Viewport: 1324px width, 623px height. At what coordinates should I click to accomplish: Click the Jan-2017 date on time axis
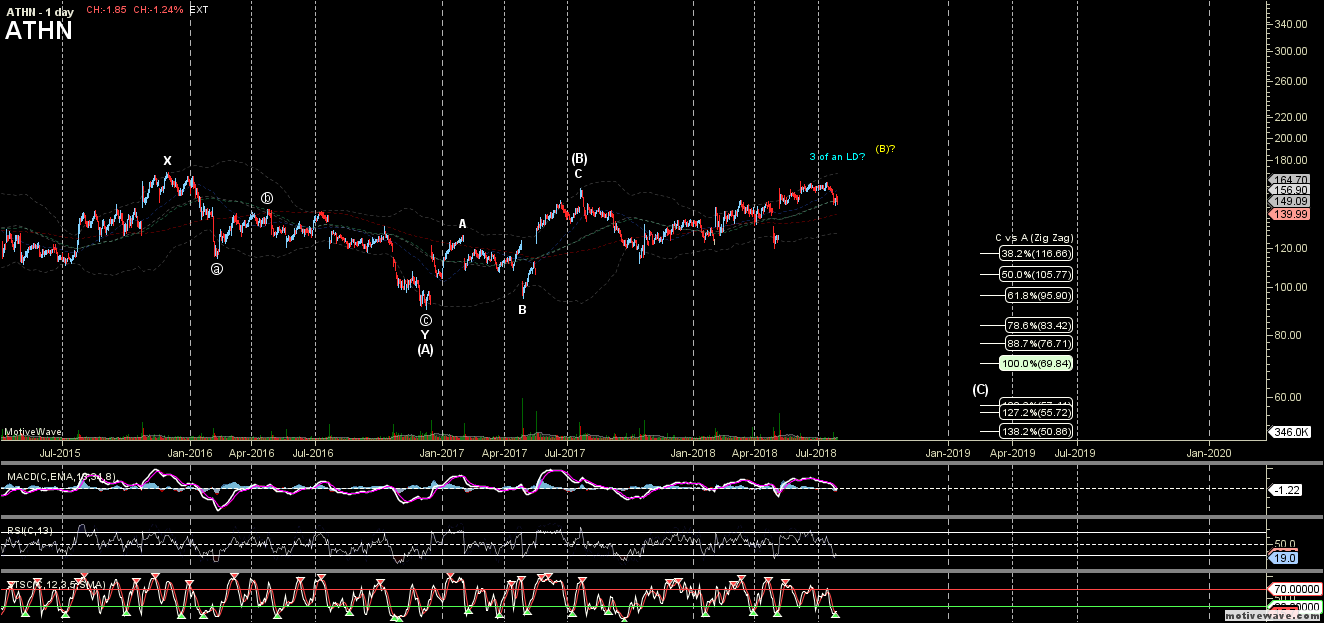click(442, 453)
